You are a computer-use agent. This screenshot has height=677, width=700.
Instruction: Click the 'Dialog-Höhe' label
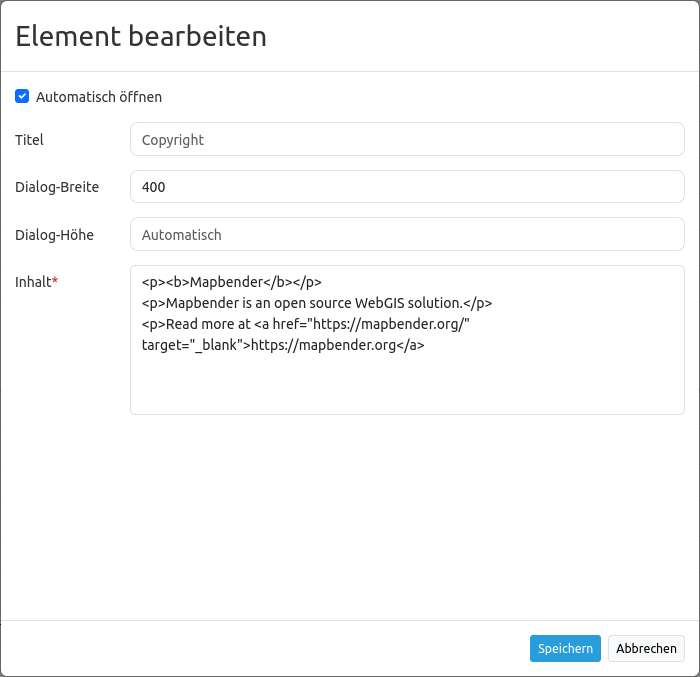pos(54,235)
